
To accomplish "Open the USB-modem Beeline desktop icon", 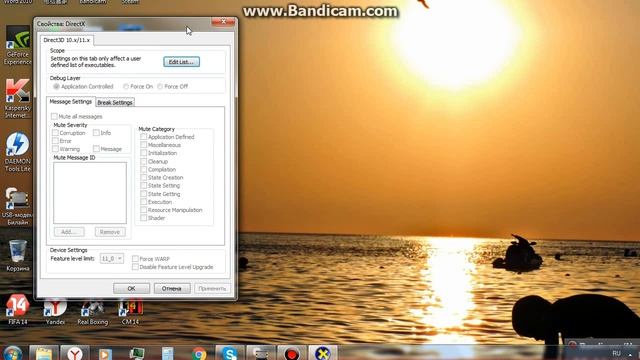I will 18,206.
